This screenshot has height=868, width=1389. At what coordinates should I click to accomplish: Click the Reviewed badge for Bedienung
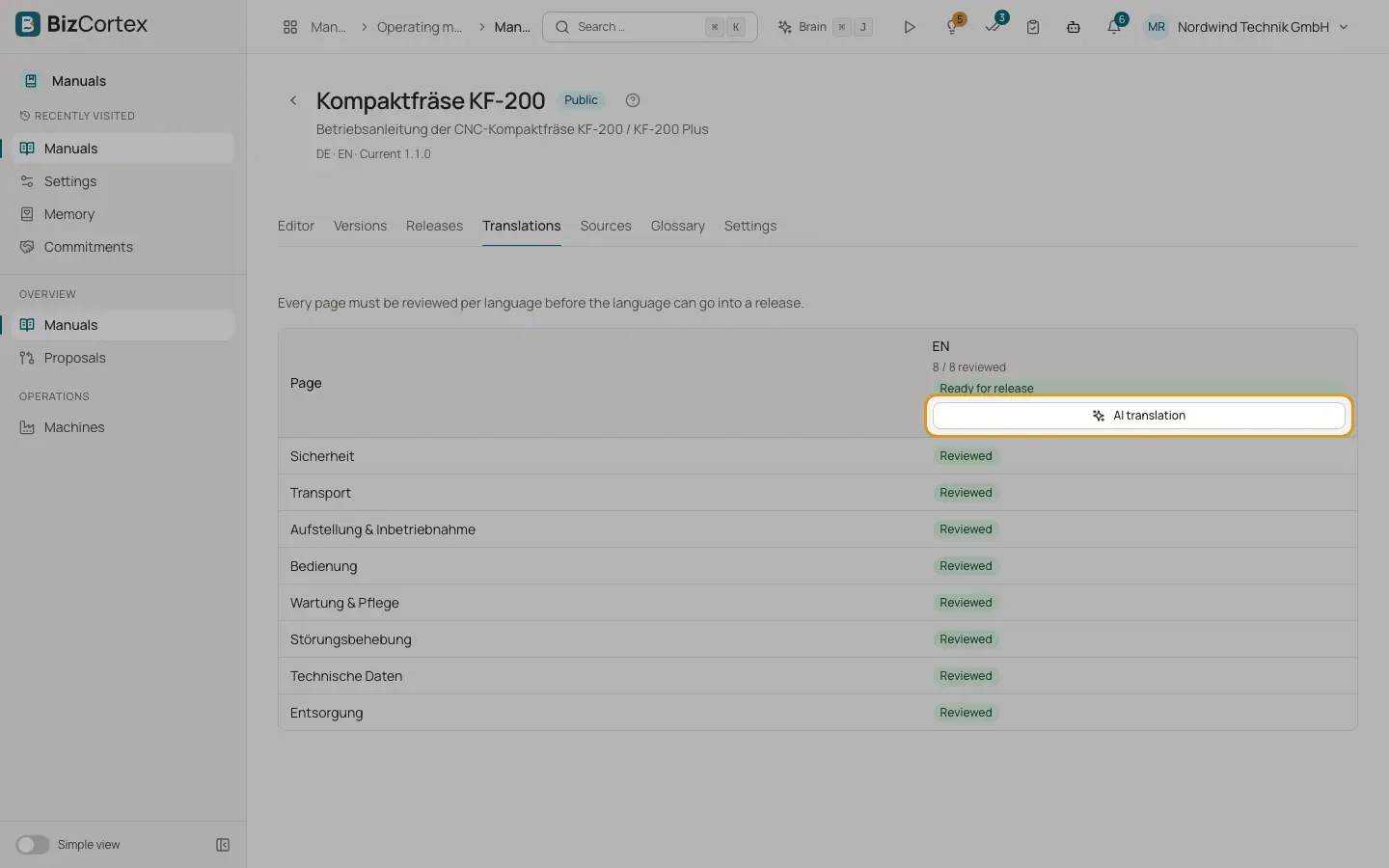coord(966,566)
